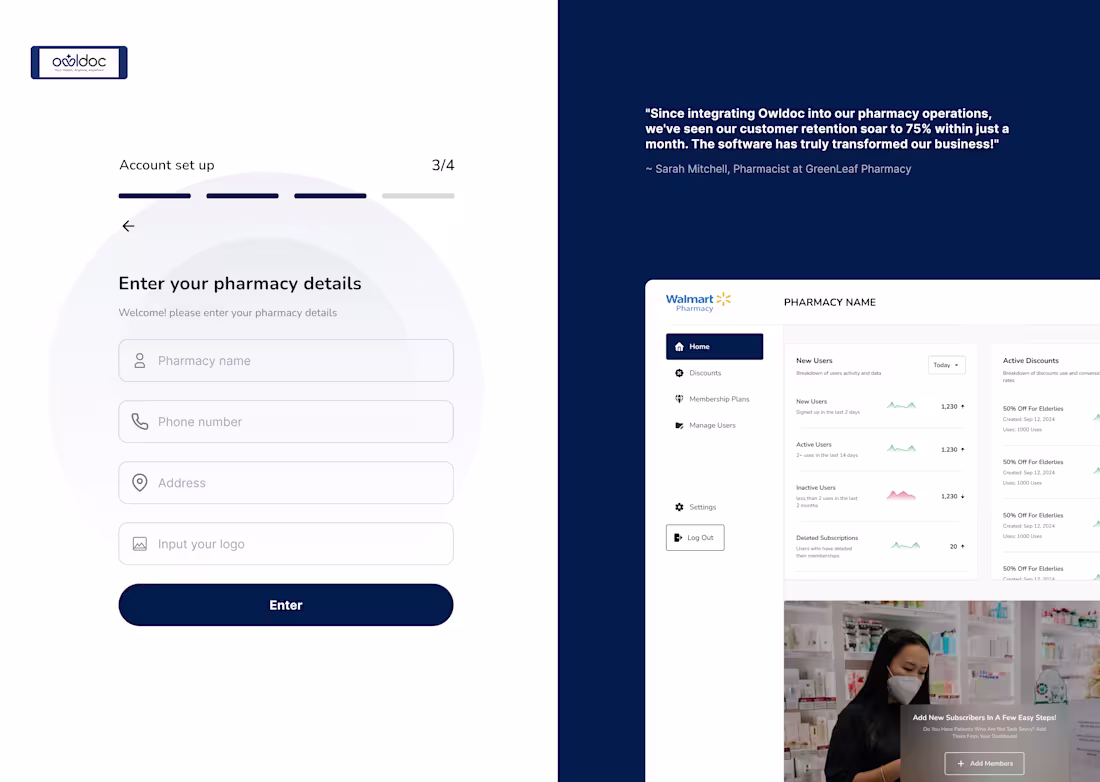Click the pharmacist photo thumbnail

[x=941, y=691]
